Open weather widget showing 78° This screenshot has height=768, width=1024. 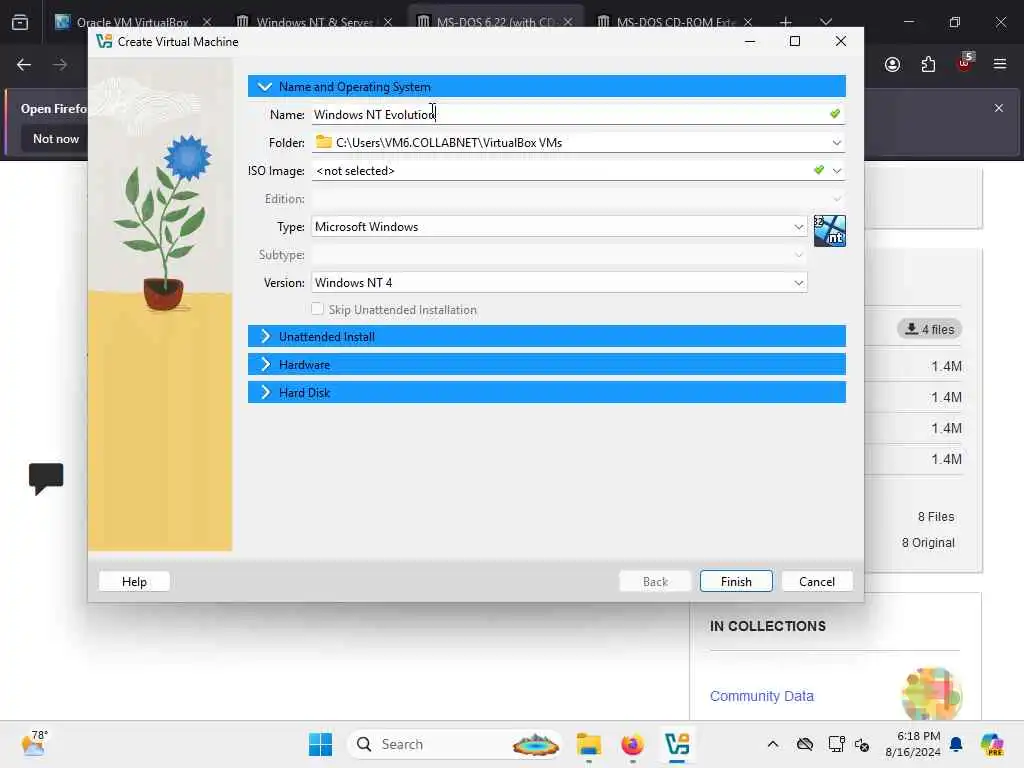pyautogui.click(x=33, y=743)
